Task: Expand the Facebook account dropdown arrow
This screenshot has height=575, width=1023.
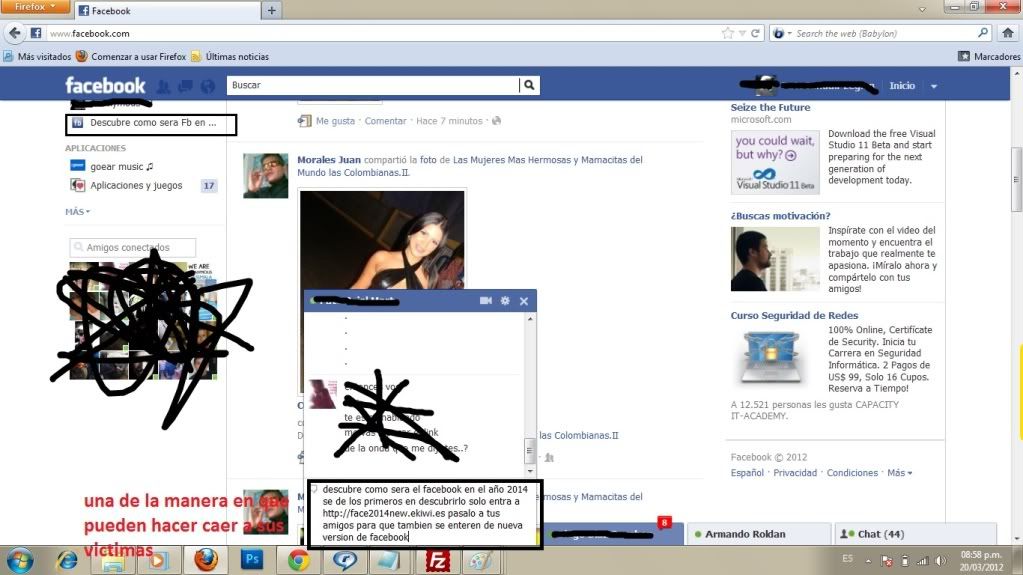Action: [934, 86]
